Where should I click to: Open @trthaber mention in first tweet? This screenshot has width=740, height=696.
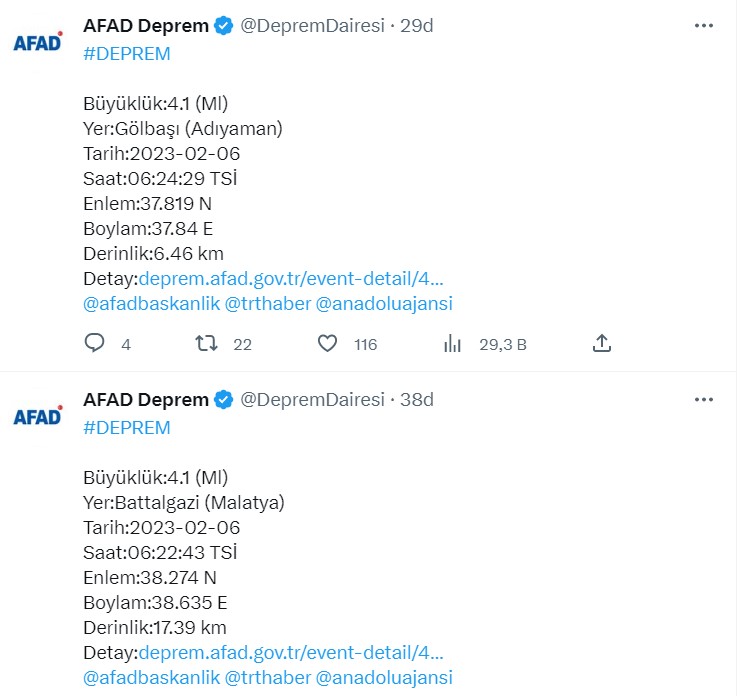pyautogui.click(x=268, y=303)
